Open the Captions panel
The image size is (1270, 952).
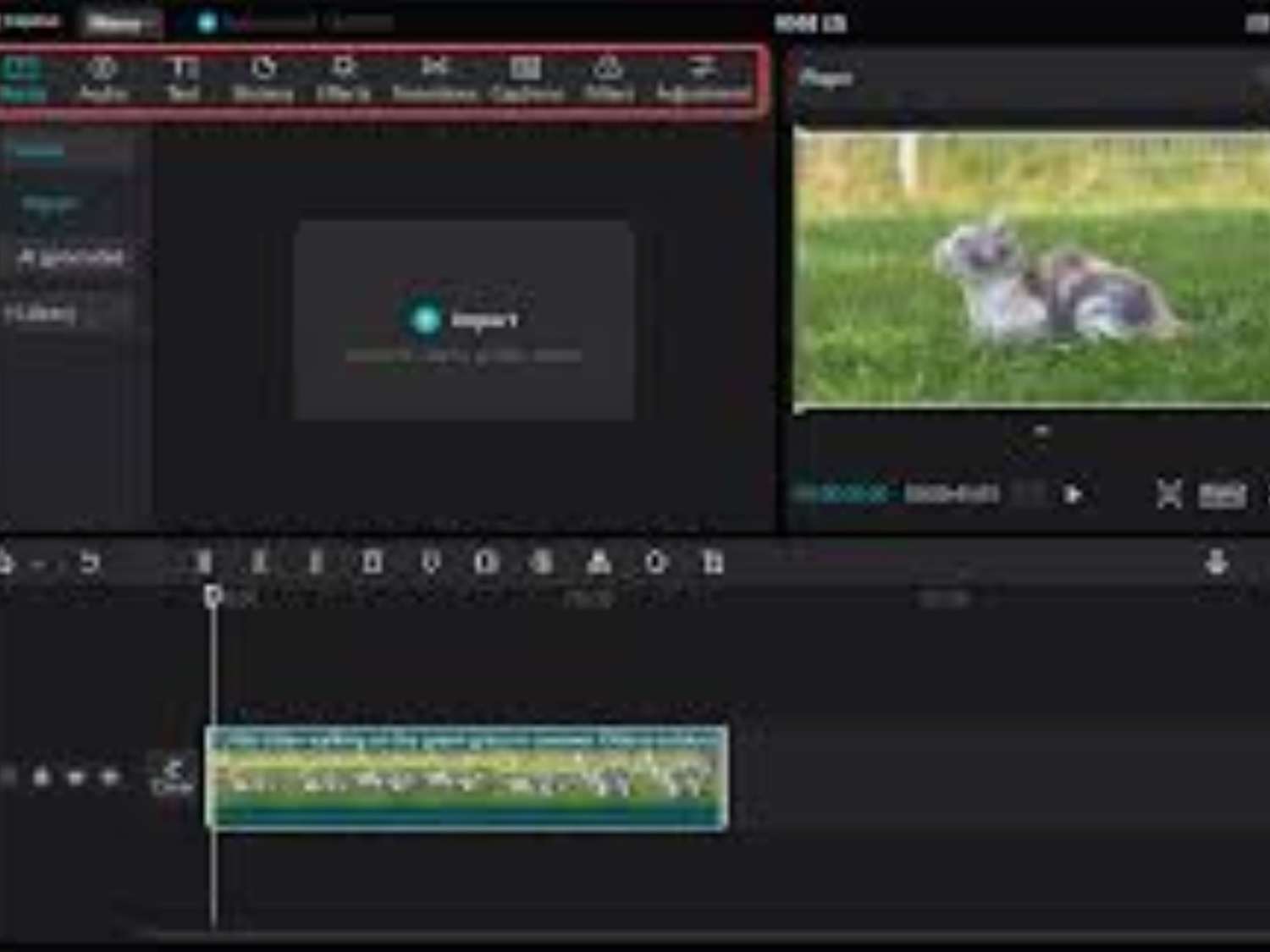(526, 80)
